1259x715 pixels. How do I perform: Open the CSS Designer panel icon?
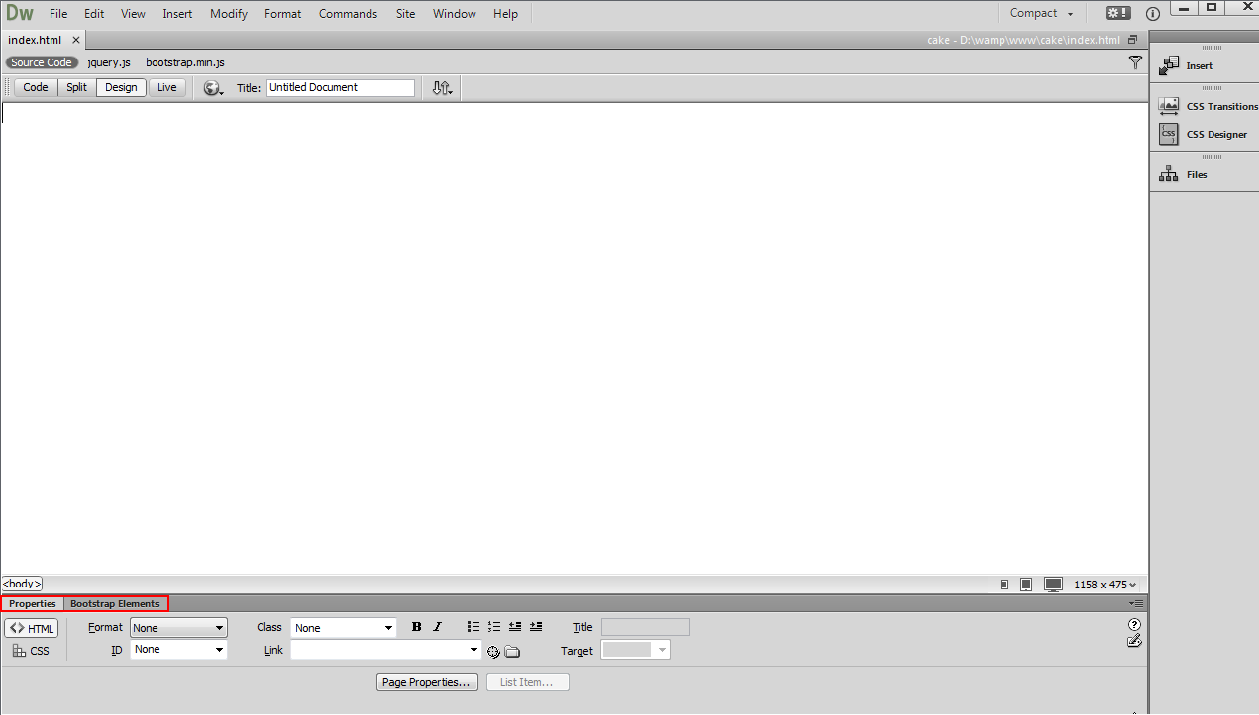[x=1169, y=134]
